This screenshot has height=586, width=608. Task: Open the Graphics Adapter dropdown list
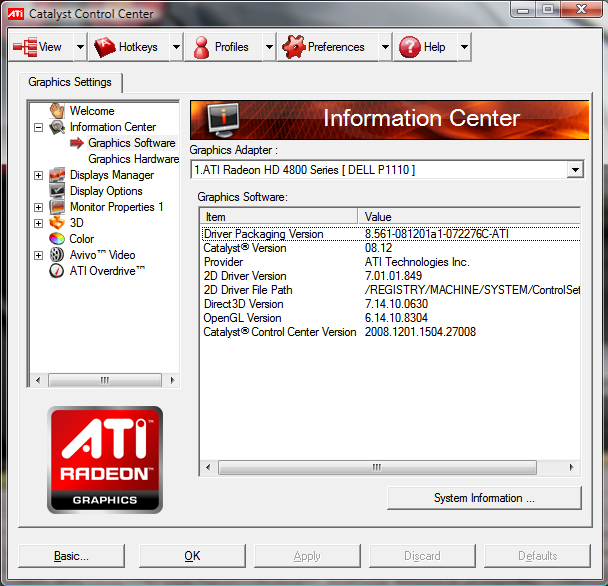[574, 170]
